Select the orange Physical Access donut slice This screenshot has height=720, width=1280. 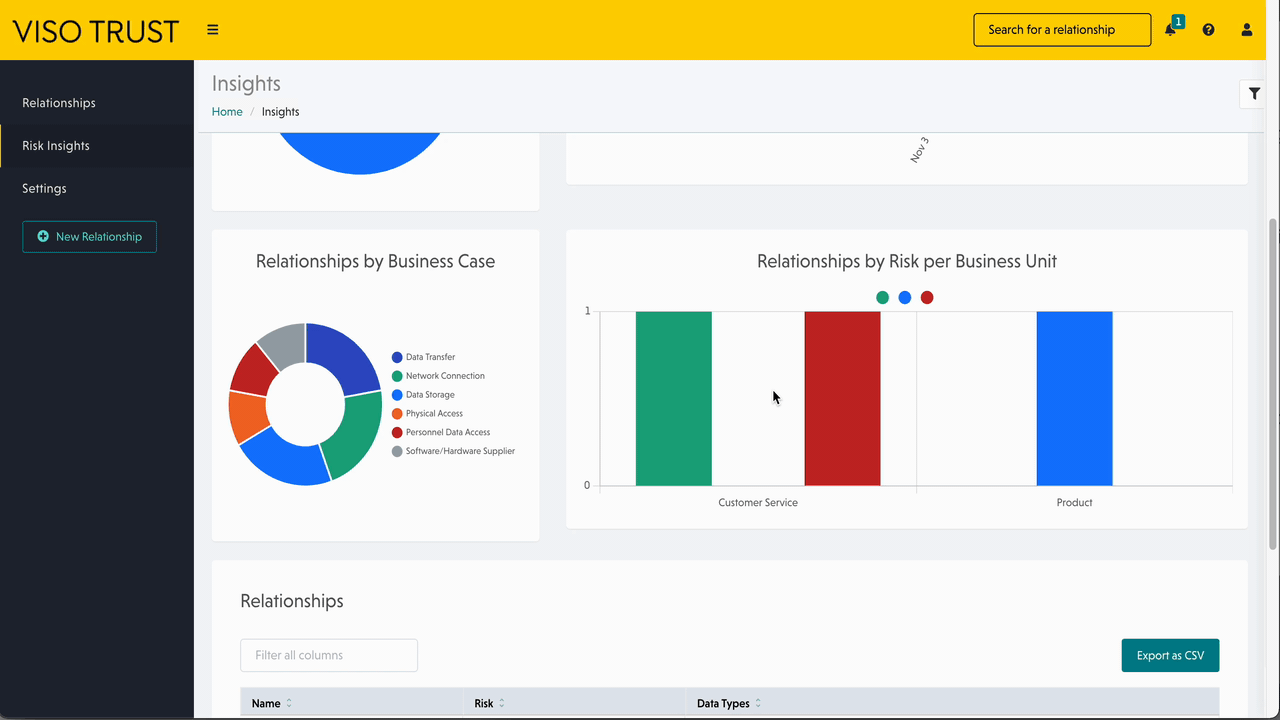pyautogui.click(x=246, y=415)
